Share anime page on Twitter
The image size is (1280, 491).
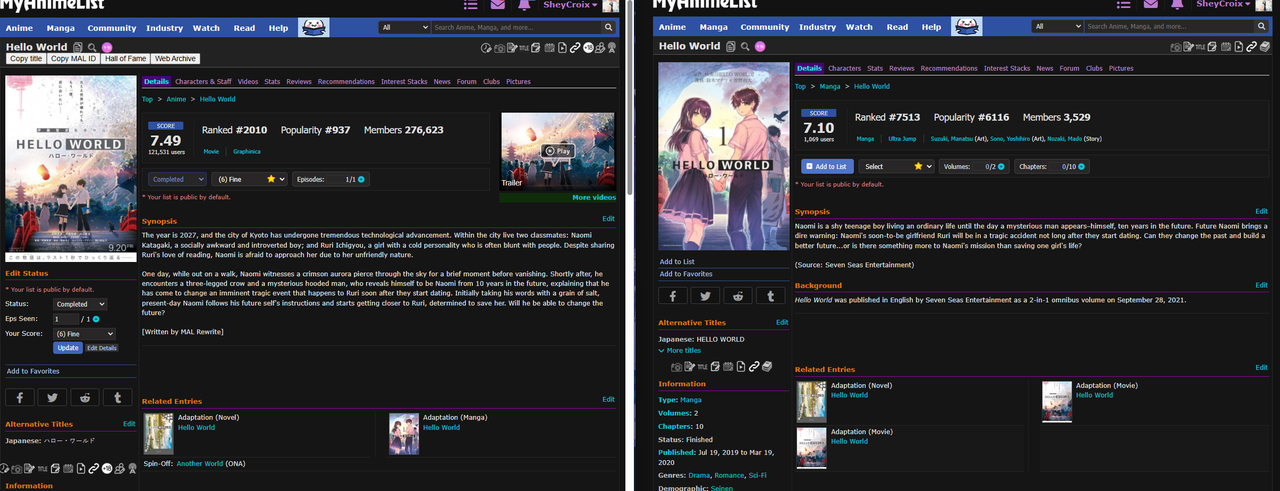[x=52, y=397]
